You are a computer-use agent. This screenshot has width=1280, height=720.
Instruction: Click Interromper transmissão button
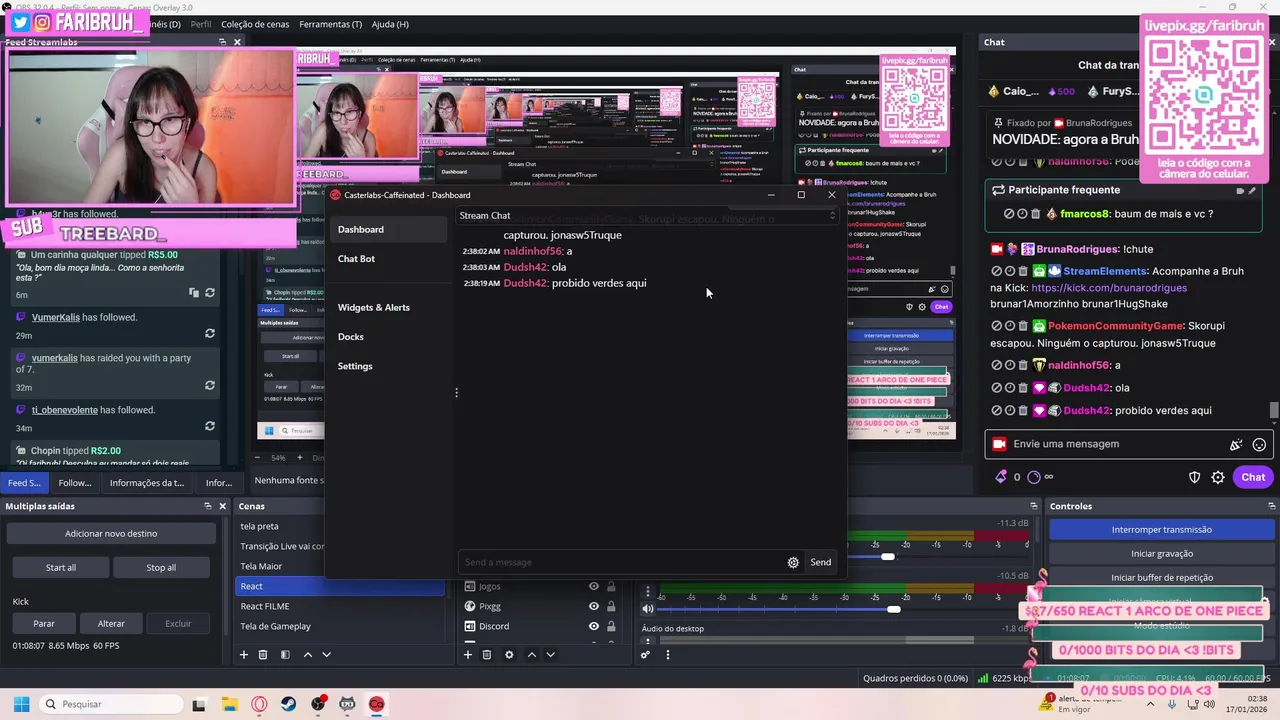[1161, 530]
